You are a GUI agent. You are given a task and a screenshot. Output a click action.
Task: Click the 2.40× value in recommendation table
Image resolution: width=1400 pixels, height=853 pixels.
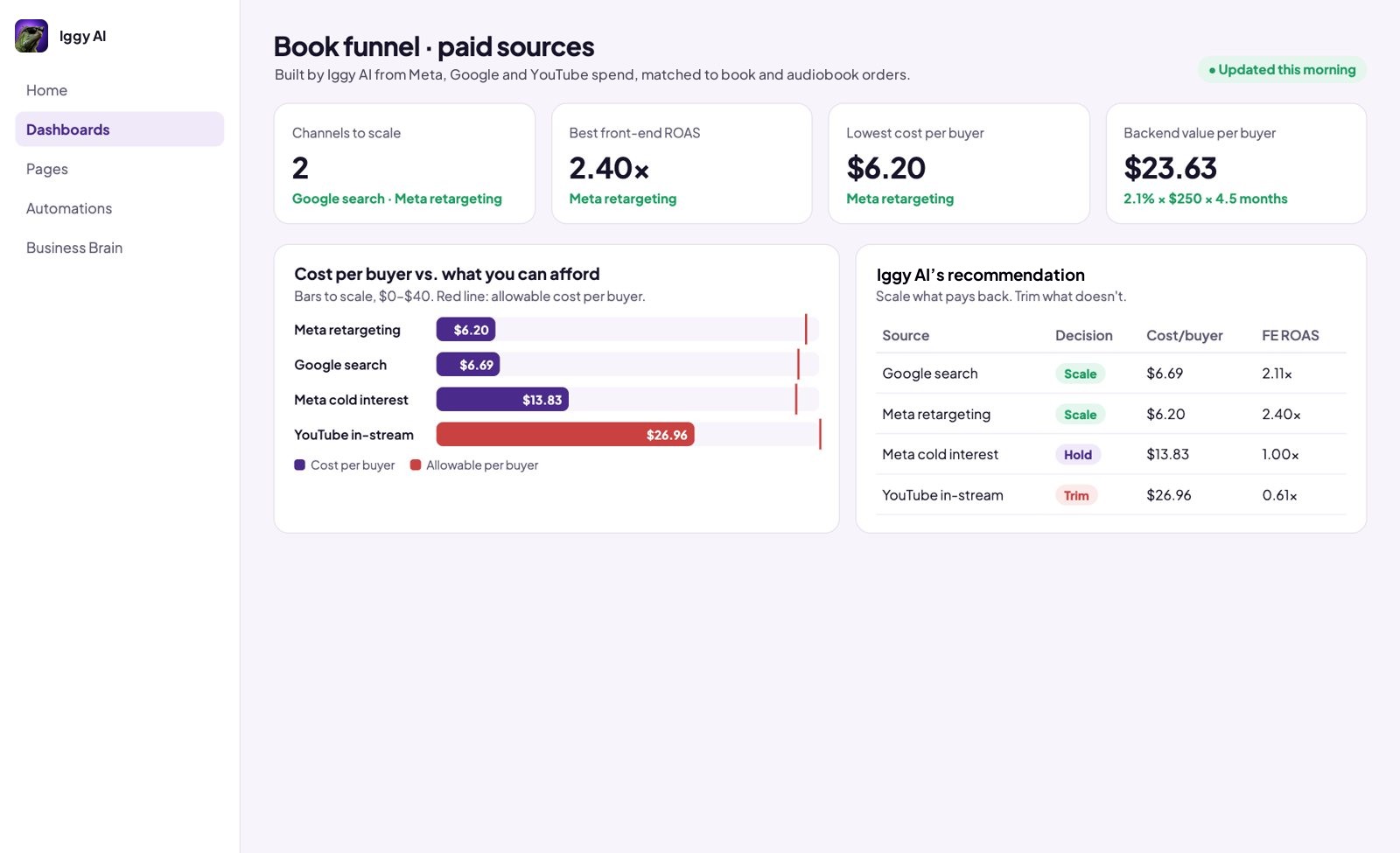click(x=1282, y=415)
